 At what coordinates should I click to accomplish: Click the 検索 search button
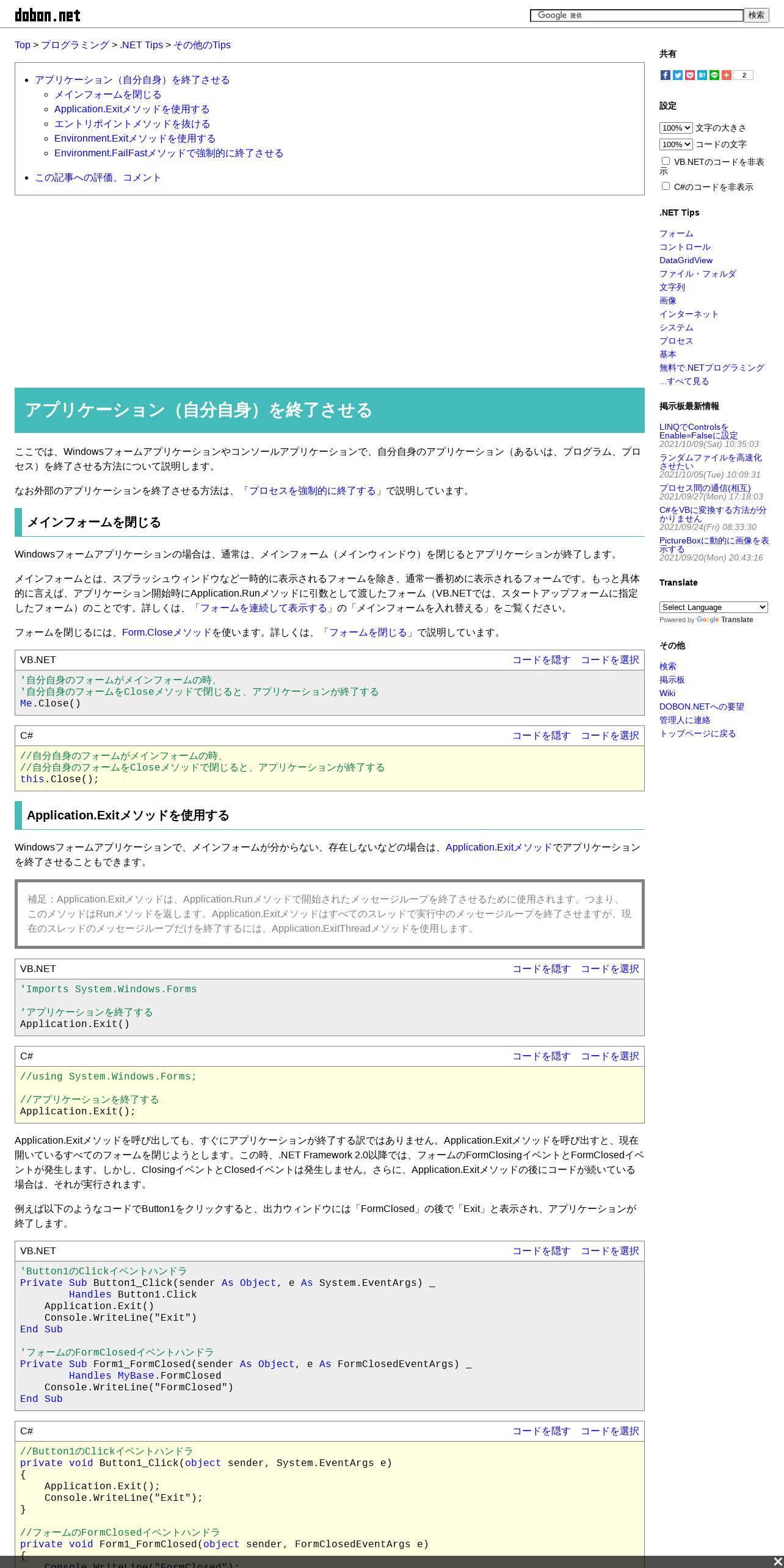pos(756,15)
